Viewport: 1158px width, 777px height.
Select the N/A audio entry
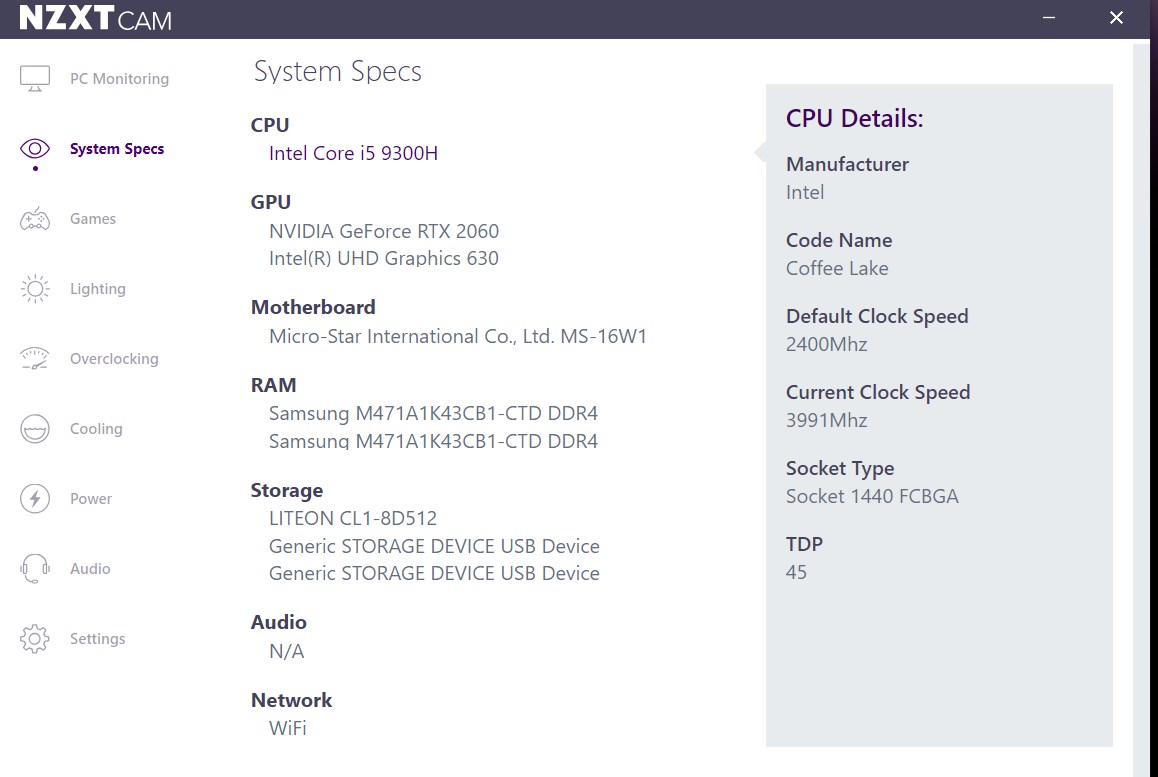(287, 651)
